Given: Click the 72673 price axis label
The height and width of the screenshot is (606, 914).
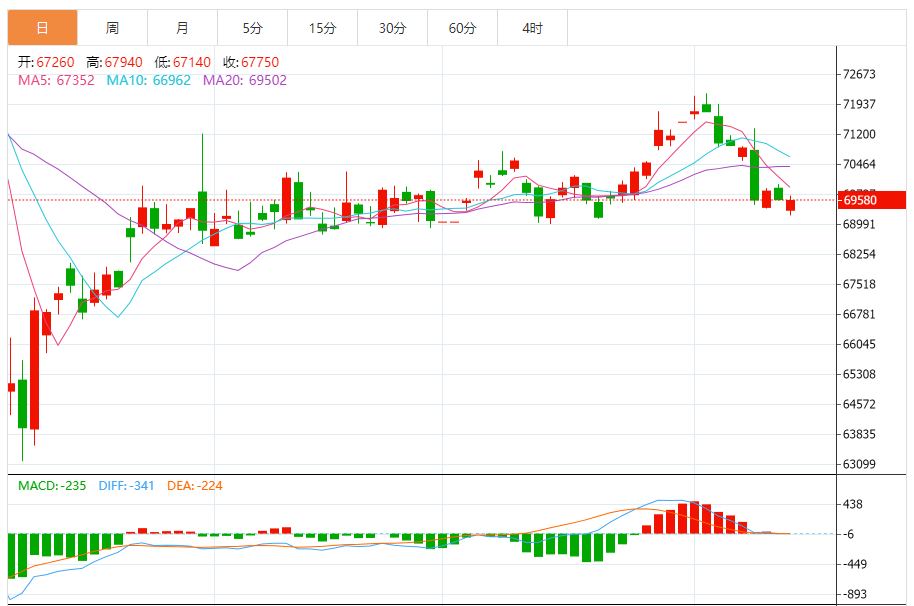Looking at the screenshot, I should pyautogui.click(x=860, y=74).
